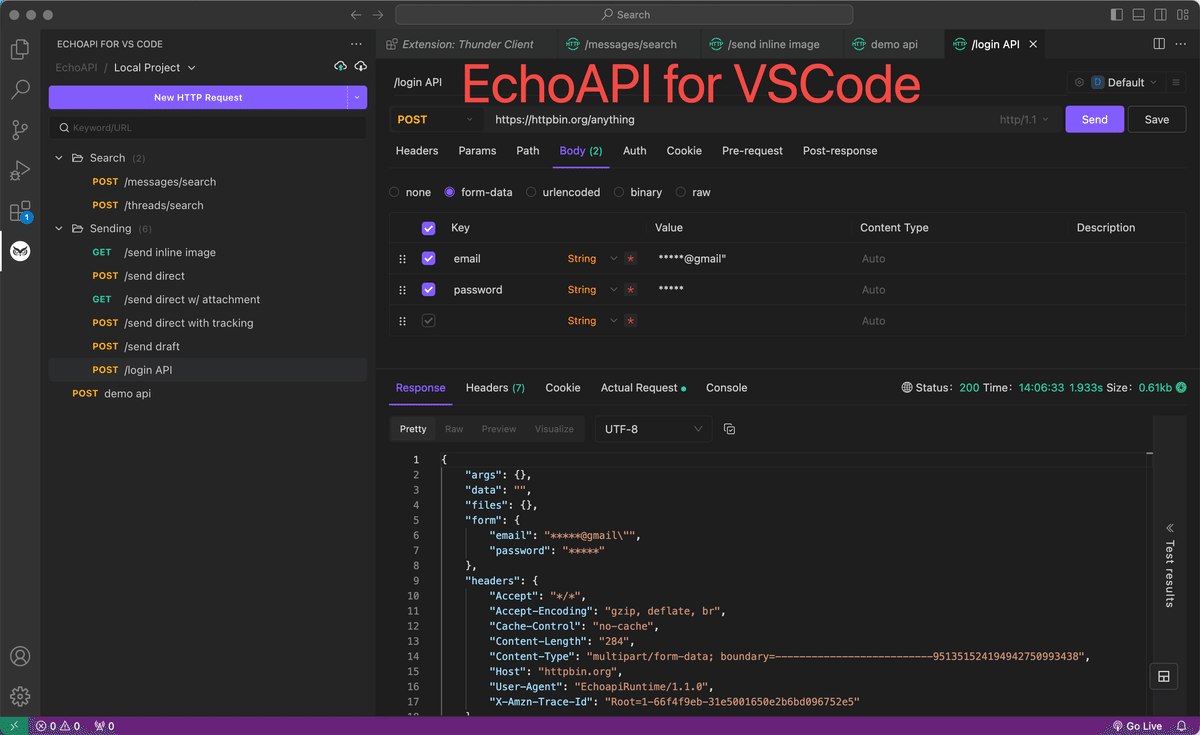Open the Extensions view from the activity bar

pyautogui.click(x=20, y=211)
